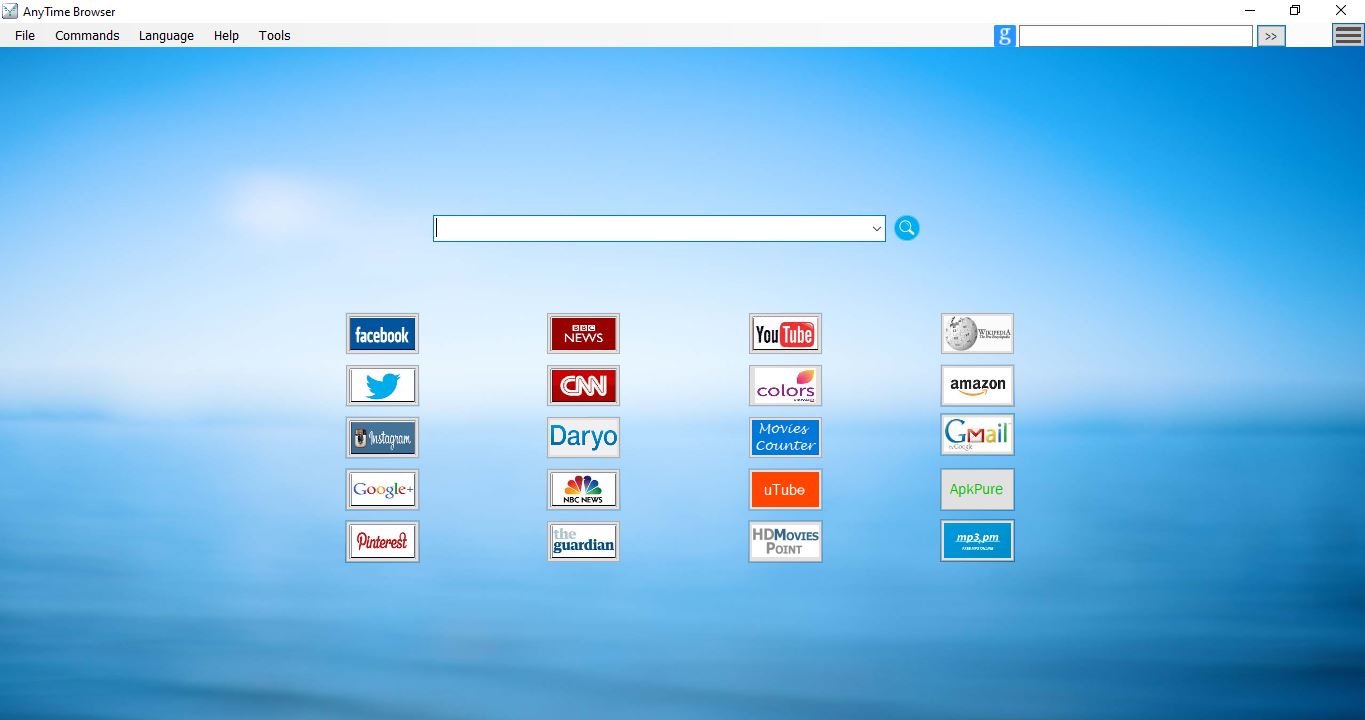Open the Colors shortcut tile
Viewport: 1365px width, 720px height.
tap(786, 386)
